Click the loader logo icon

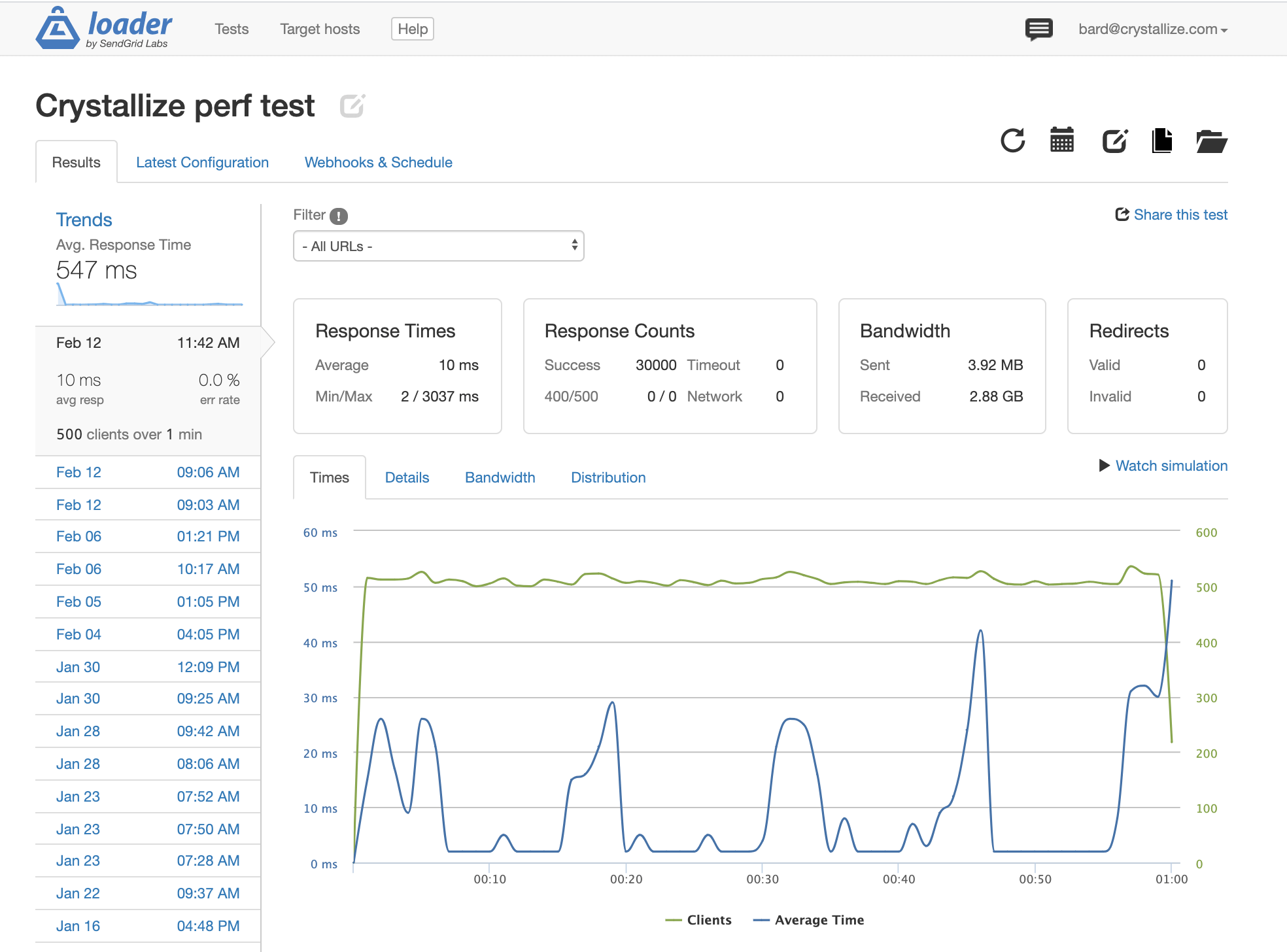(58, 29)
